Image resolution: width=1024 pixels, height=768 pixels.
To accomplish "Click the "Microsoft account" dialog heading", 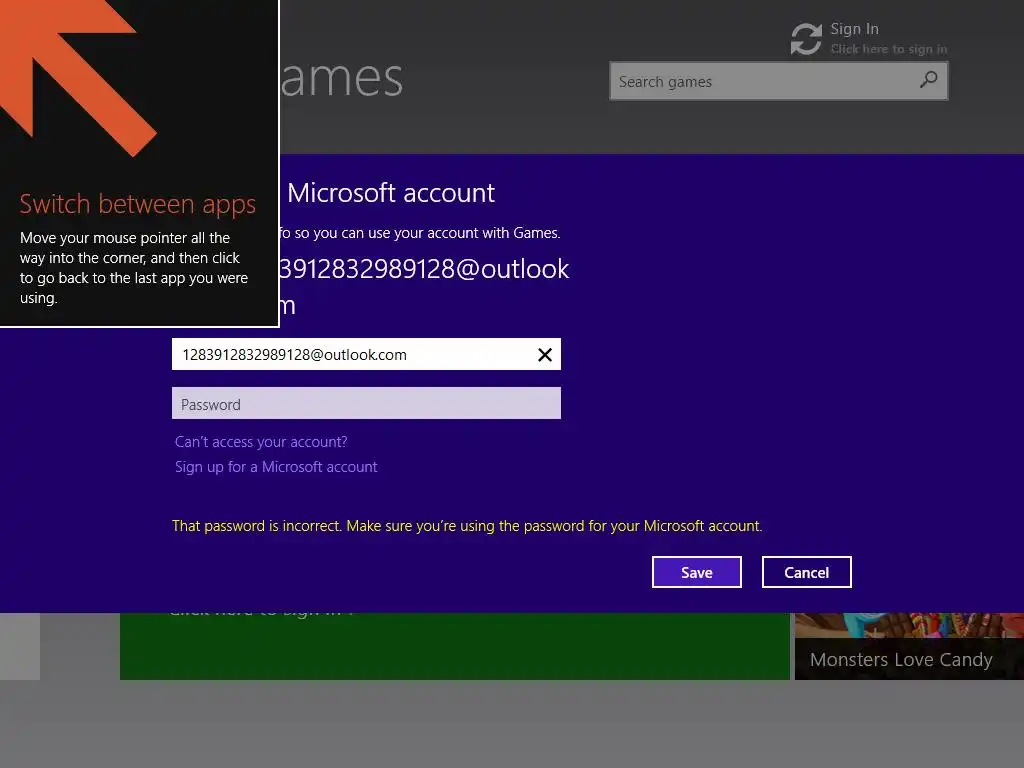I will tap(391, 193).
